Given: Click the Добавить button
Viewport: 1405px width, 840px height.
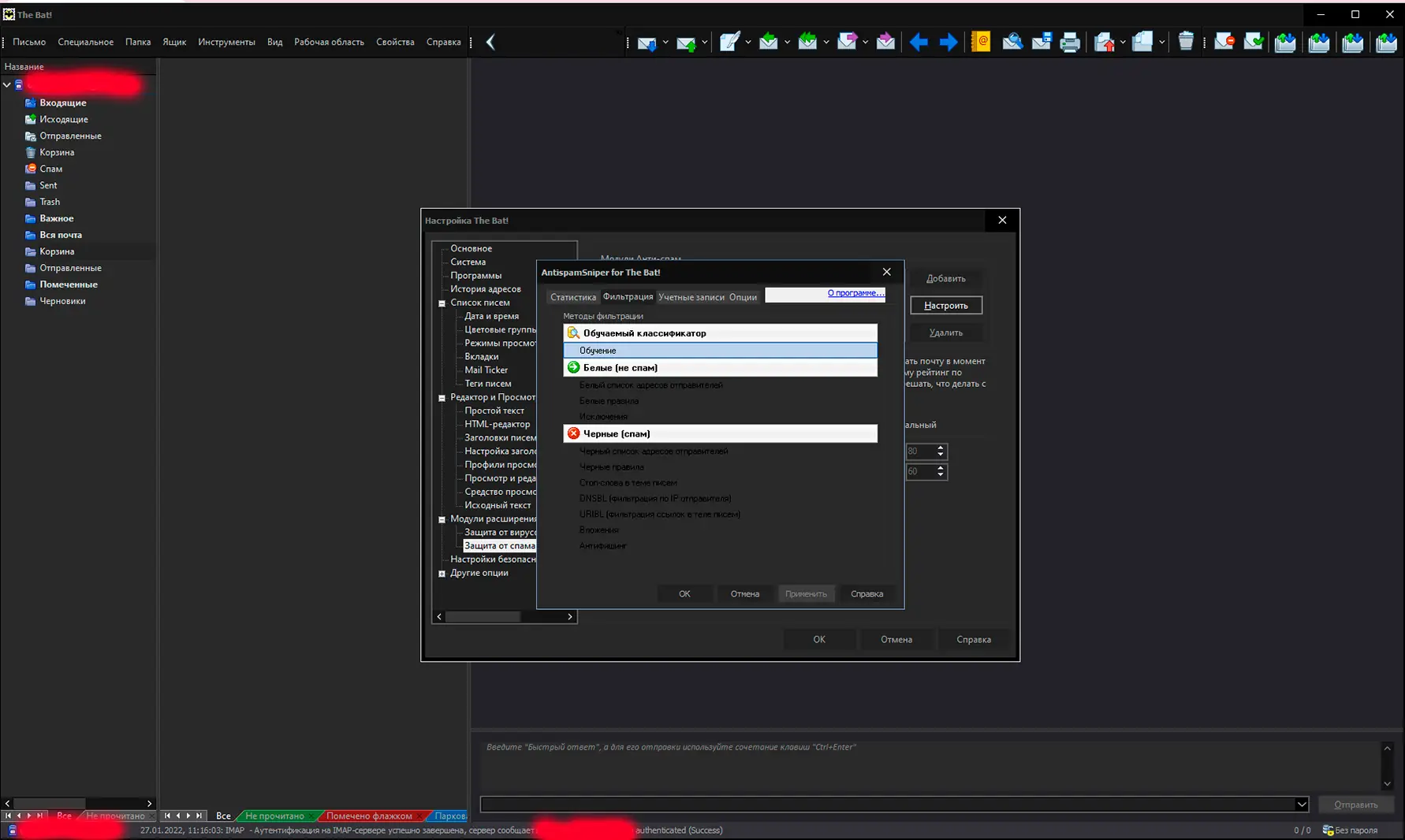Looking at the screenshot, I should point(946,278).
